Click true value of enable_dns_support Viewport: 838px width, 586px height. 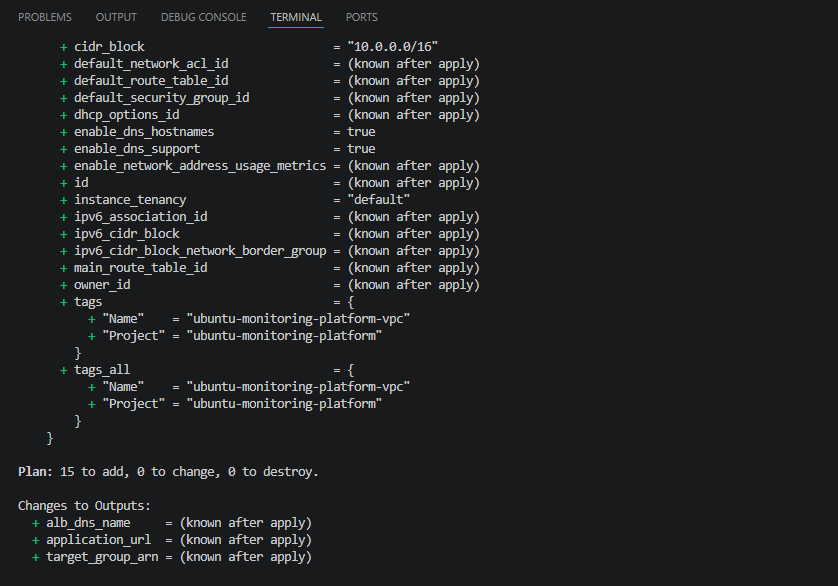[361, 149]
